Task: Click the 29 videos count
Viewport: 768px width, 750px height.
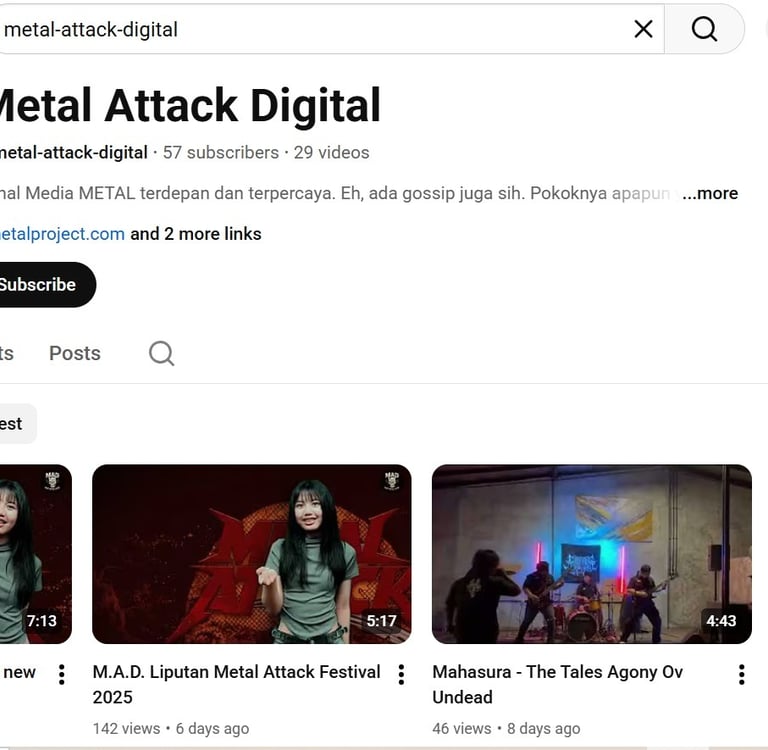Action: (x=332, y=152)
